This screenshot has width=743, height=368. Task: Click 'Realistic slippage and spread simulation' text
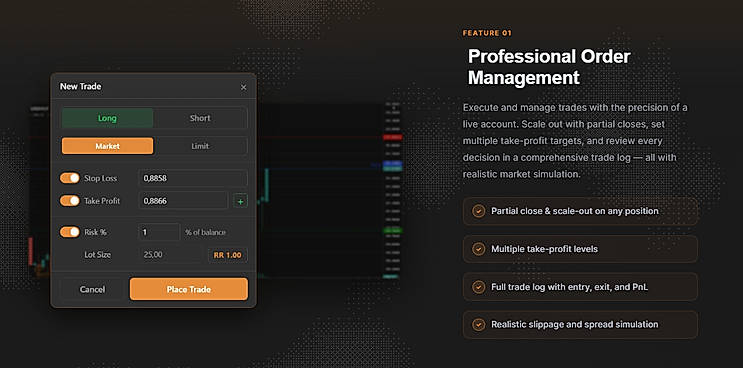pyautogui.click(x=574, y=324)
